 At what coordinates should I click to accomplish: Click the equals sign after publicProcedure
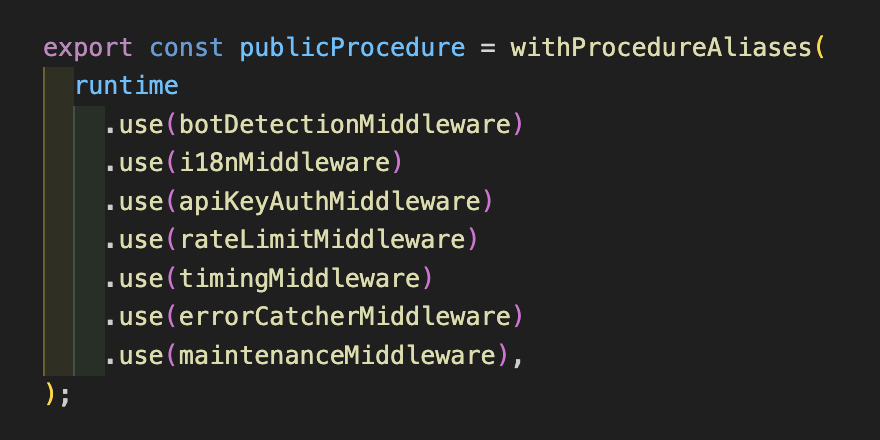coord(487,47)
